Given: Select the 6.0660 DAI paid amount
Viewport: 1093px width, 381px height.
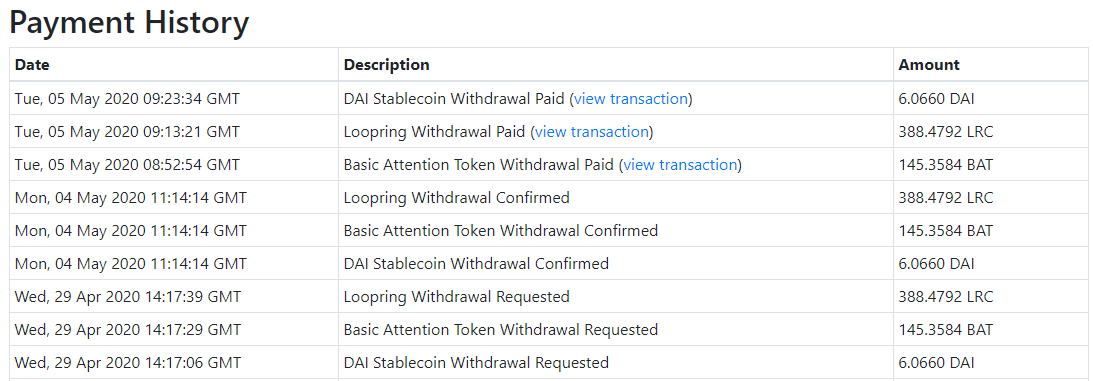Looking at the screenshot, I should click(x=937, y=99).
